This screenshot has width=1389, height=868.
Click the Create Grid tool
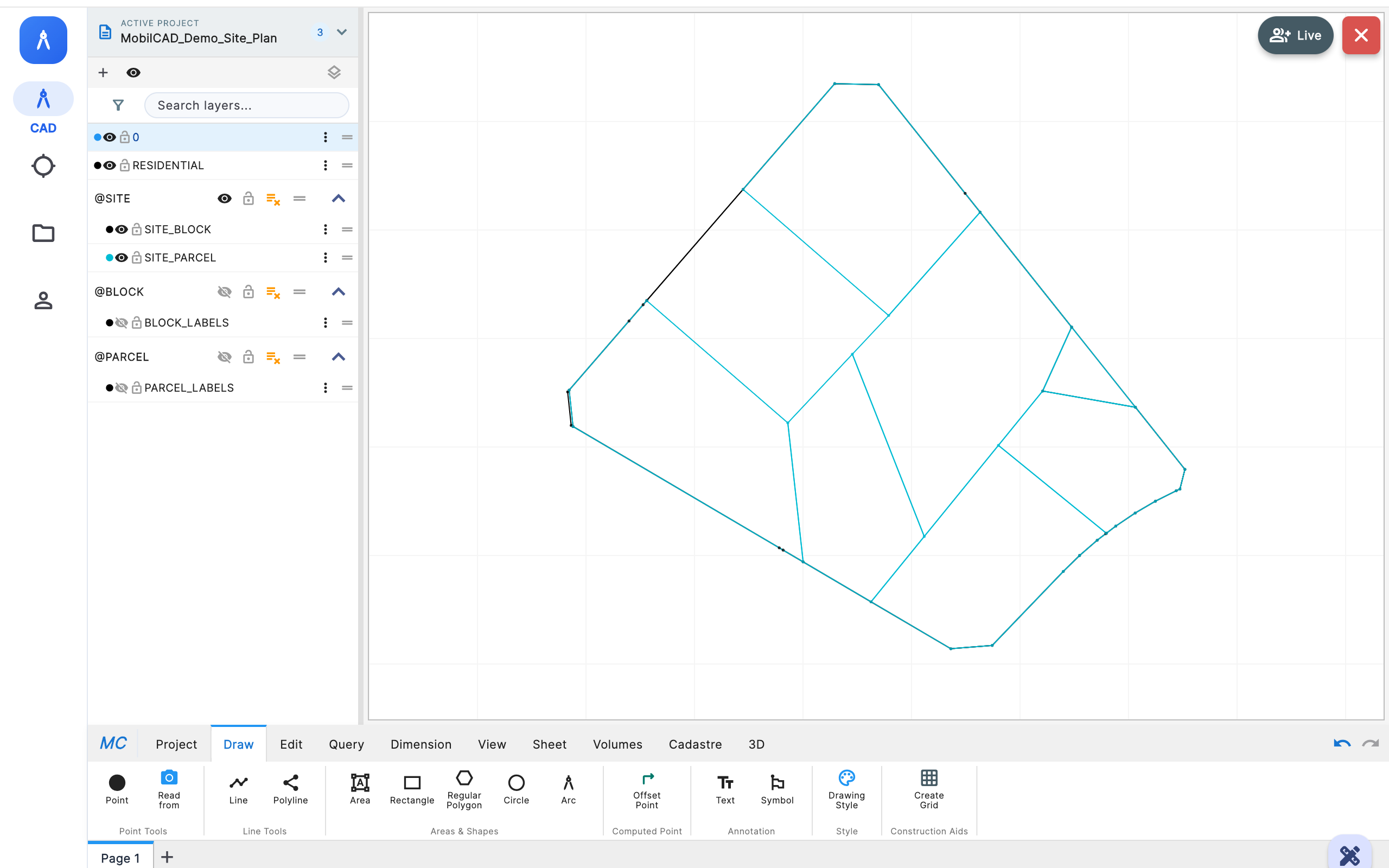(929, 789)
